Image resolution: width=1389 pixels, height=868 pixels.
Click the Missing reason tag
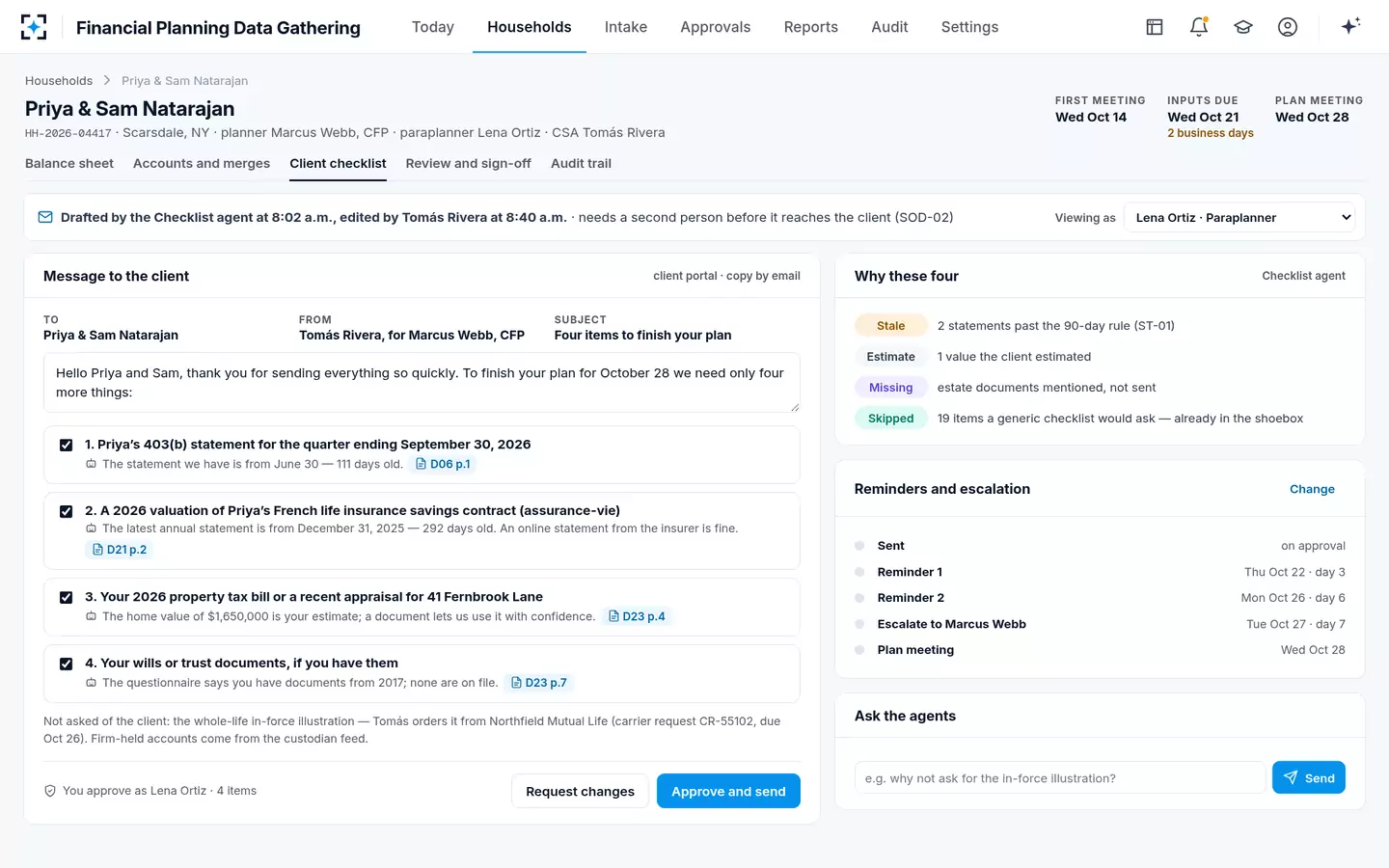(x=891, y=388)
